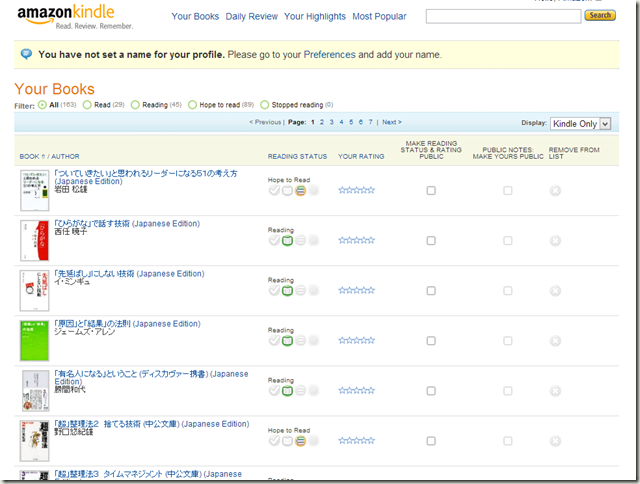The height and width of the screenshot is (484, 640).
Task: Set 「ついていきたい」 book status to Reading icon
Action: click(x=287, y=190)
